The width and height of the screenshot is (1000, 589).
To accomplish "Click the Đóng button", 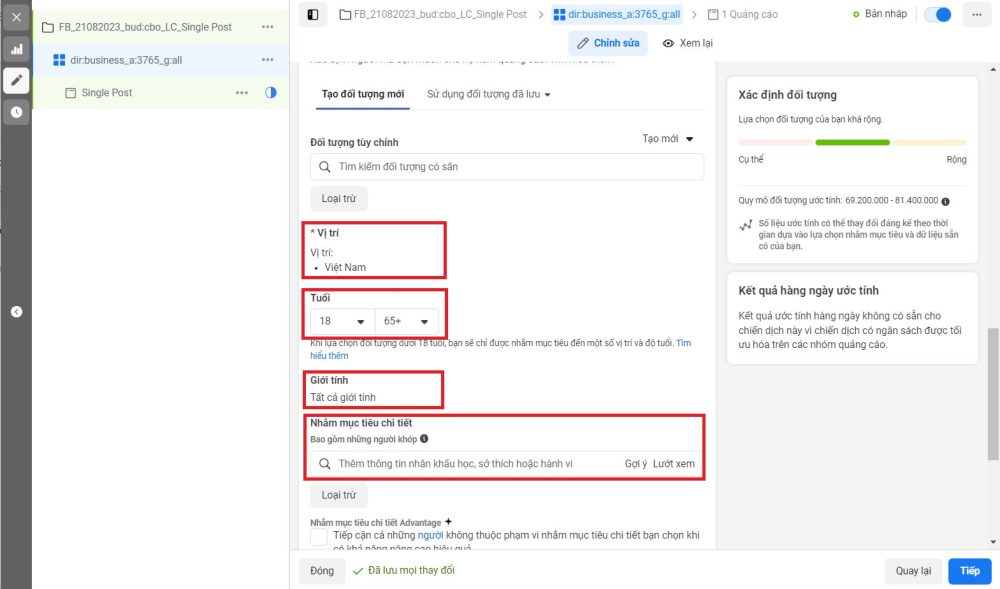I will (322, 571).
